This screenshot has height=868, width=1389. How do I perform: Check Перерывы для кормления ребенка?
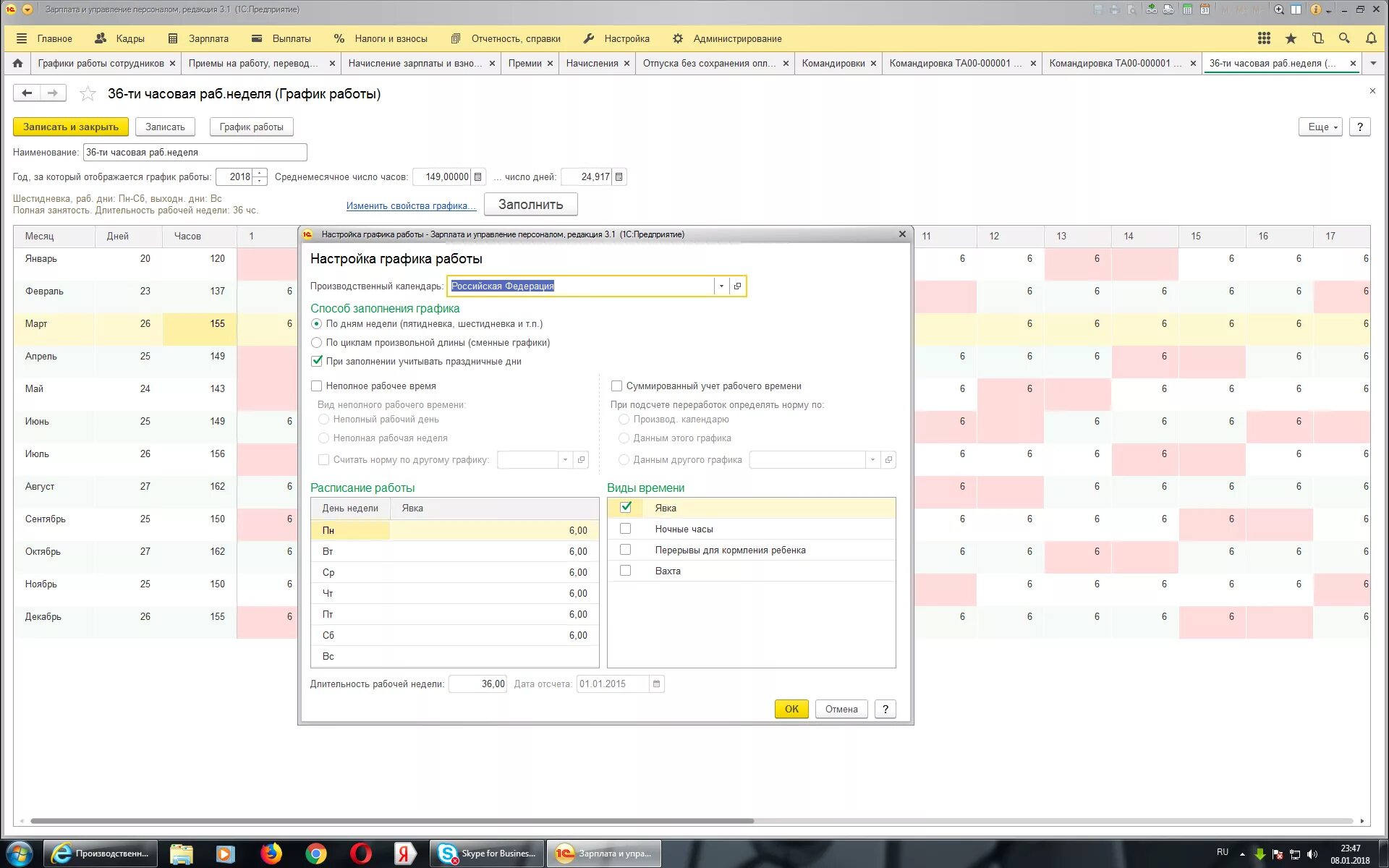[626, 550]
